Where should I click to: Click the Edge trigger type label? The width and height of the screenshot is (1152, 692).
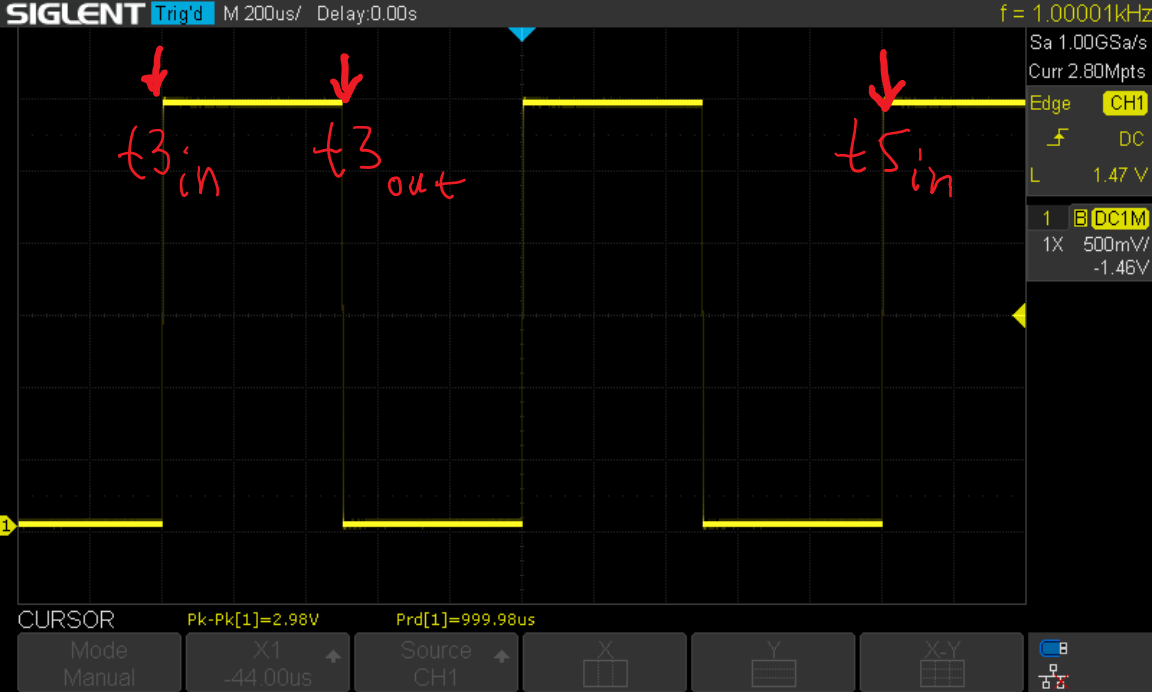tap(1050, 104)
